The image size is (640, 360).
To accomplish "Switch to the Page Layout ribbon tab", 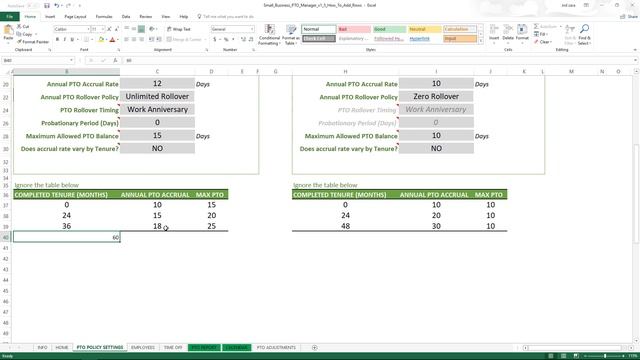I will [75, 17].
